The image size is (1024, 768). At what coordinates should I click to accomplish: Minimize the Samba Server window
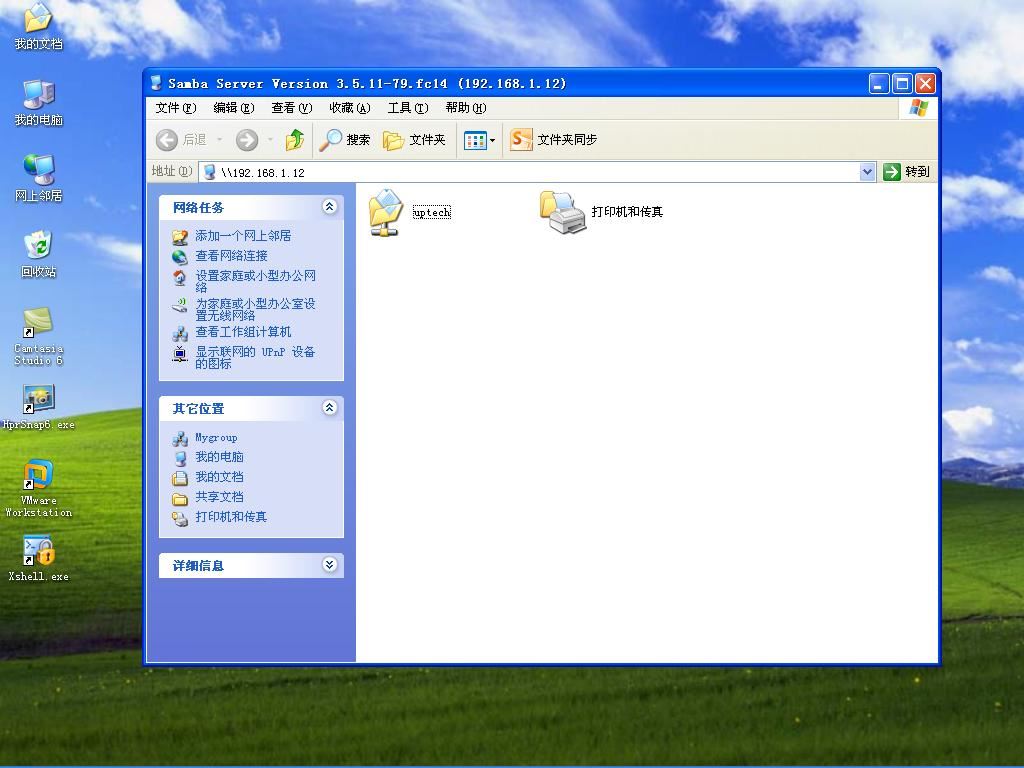879,84
